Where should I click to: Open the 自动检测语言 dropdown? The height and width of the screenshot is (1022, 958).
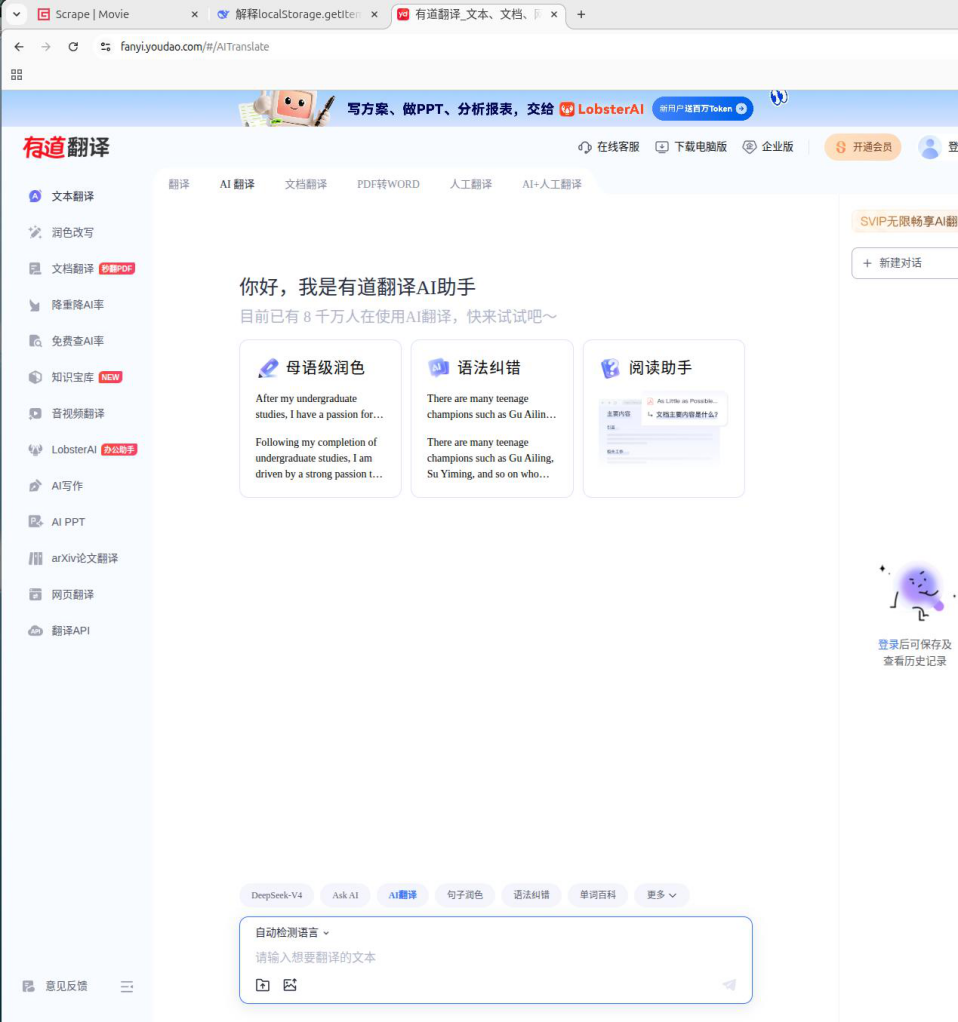(x=293, y=933)
